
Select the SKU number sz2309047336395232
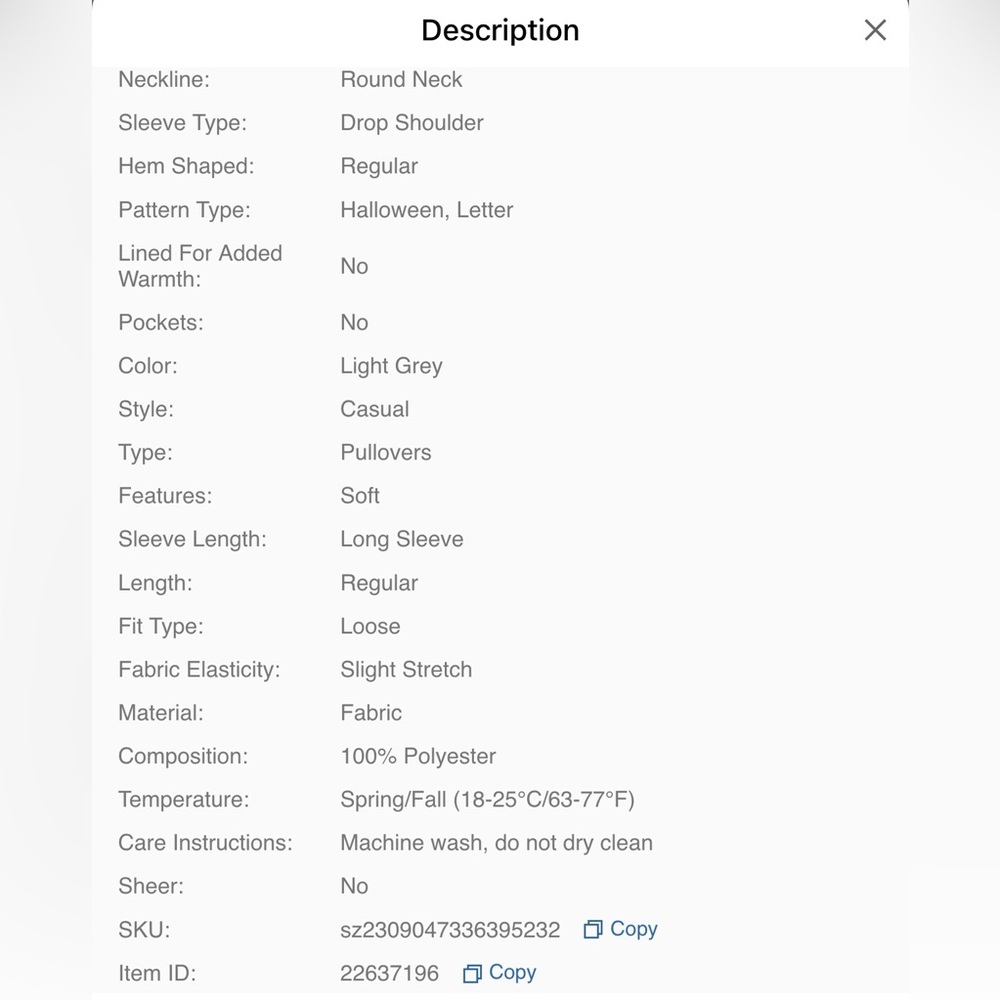click(450, 930)
